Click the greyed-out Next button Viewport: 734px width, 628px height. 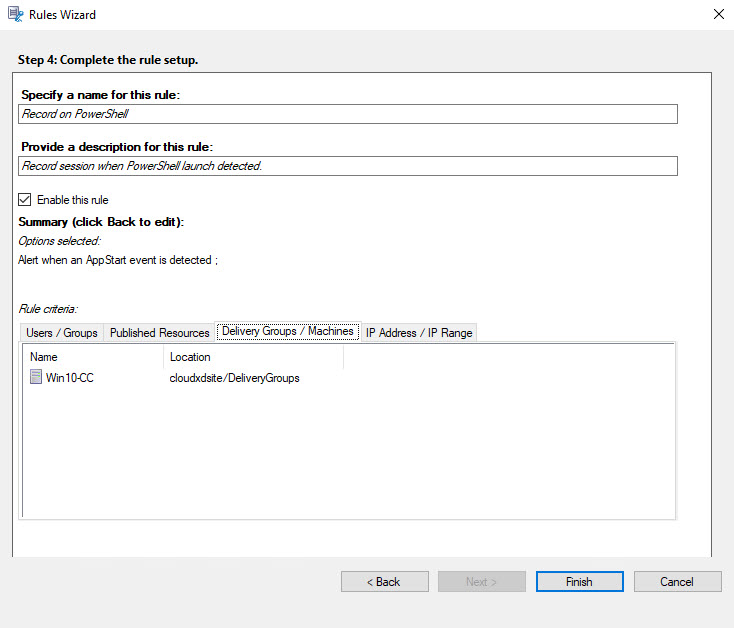click(482, 582)
